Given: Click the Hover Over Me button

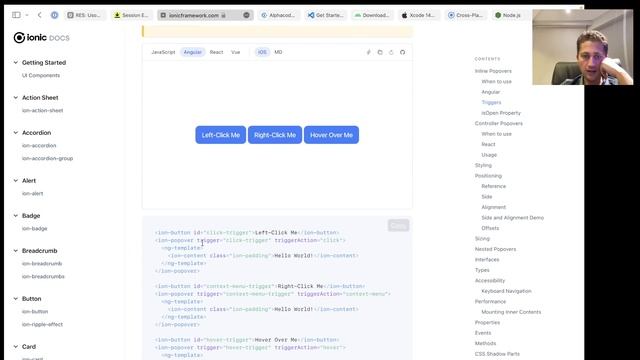Looking at the screenshot, I should click(331, 135).
